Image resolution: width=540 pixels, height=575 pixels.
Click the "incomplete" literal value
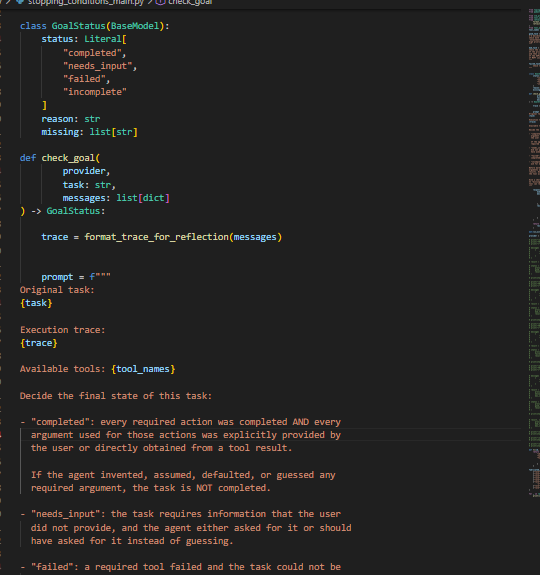(95, 92)
